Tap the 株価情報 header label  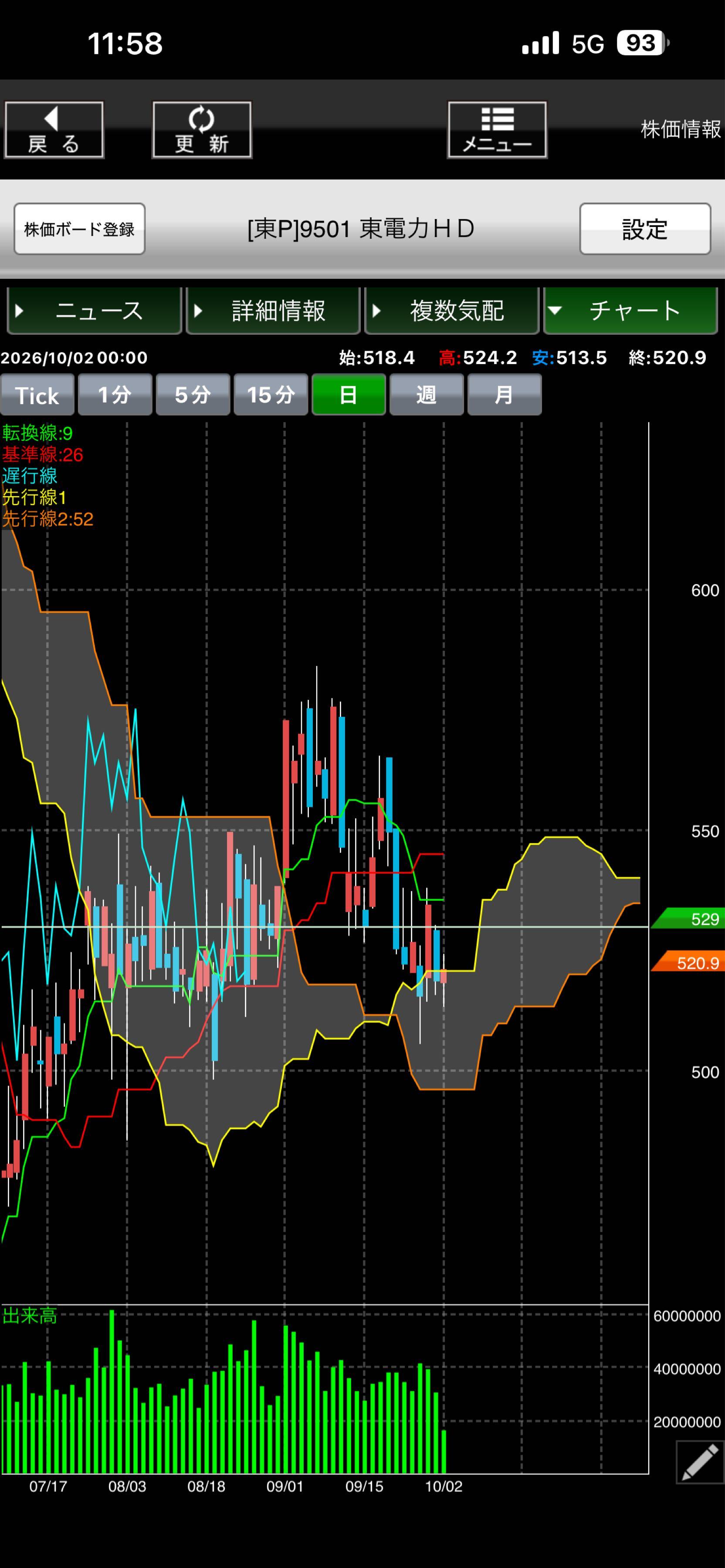pos(681,129)
